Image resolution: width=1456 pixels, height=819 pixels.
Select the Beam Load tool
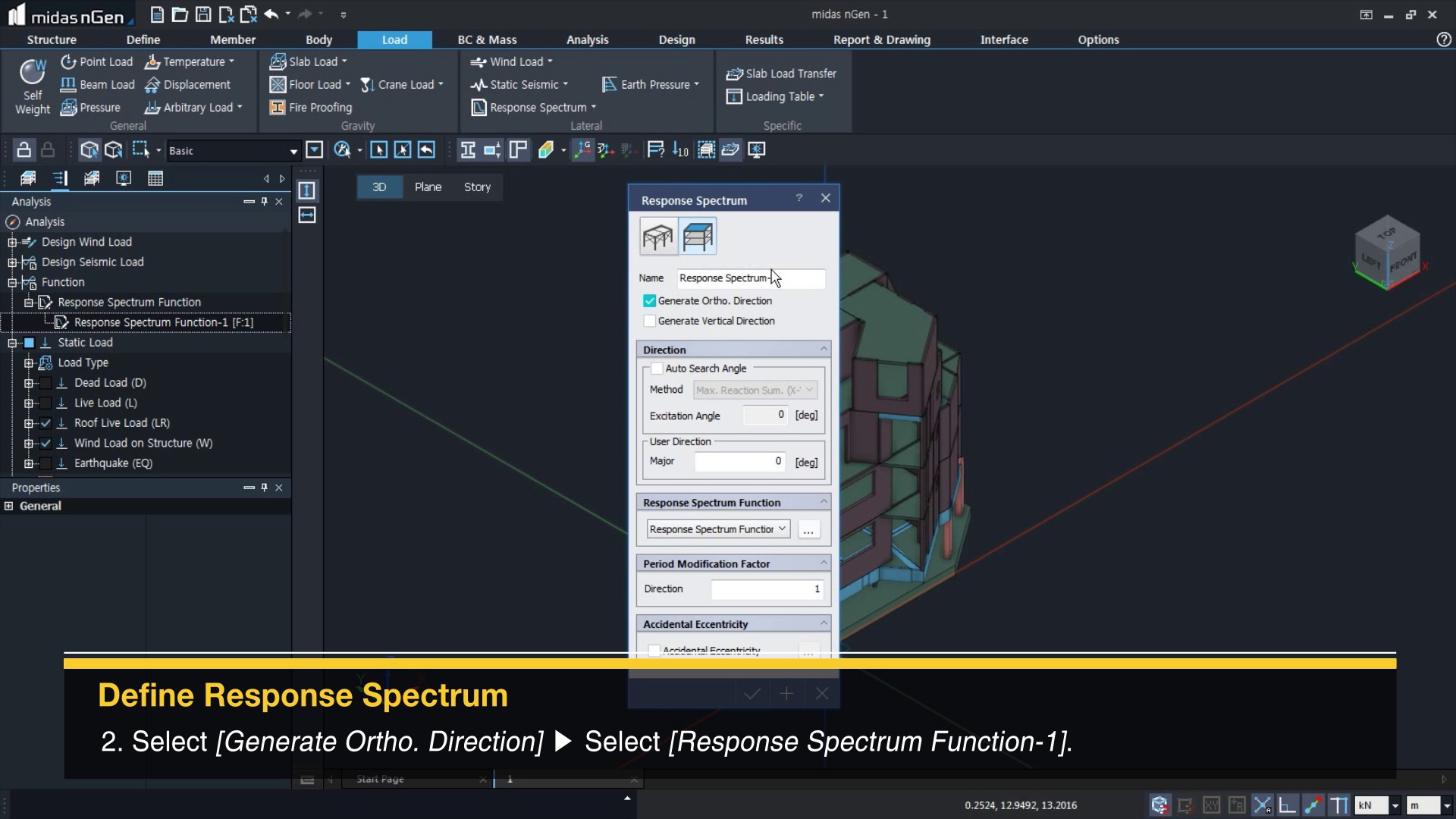pos(98,85)
